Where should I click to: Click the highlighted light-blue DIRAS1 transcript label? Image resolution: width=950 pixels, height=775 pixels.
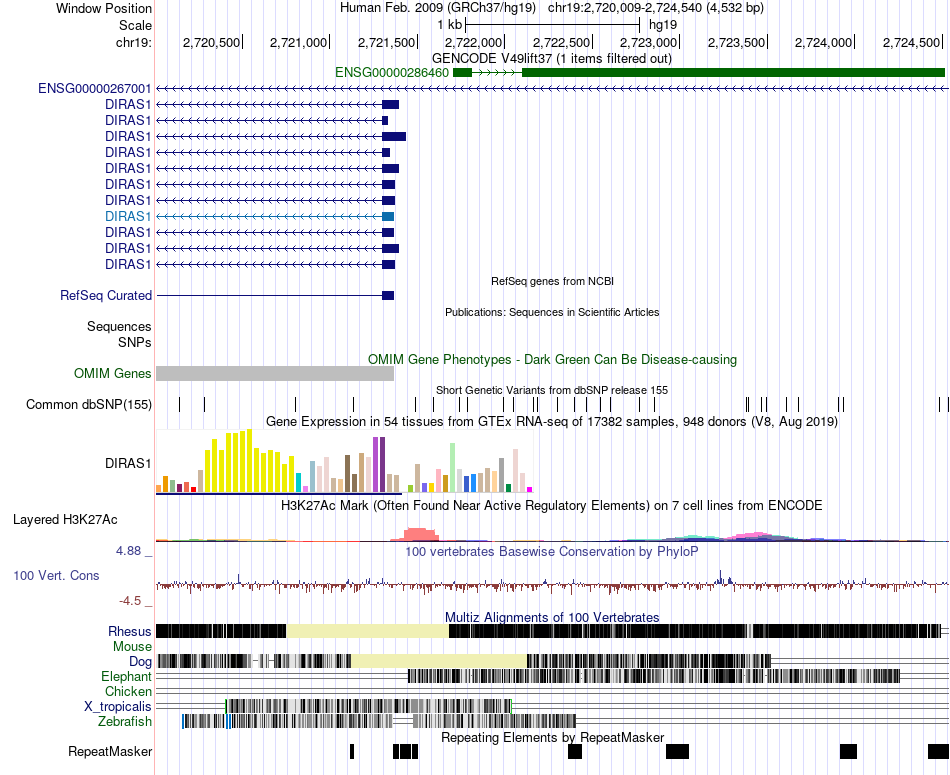(128, 216)
